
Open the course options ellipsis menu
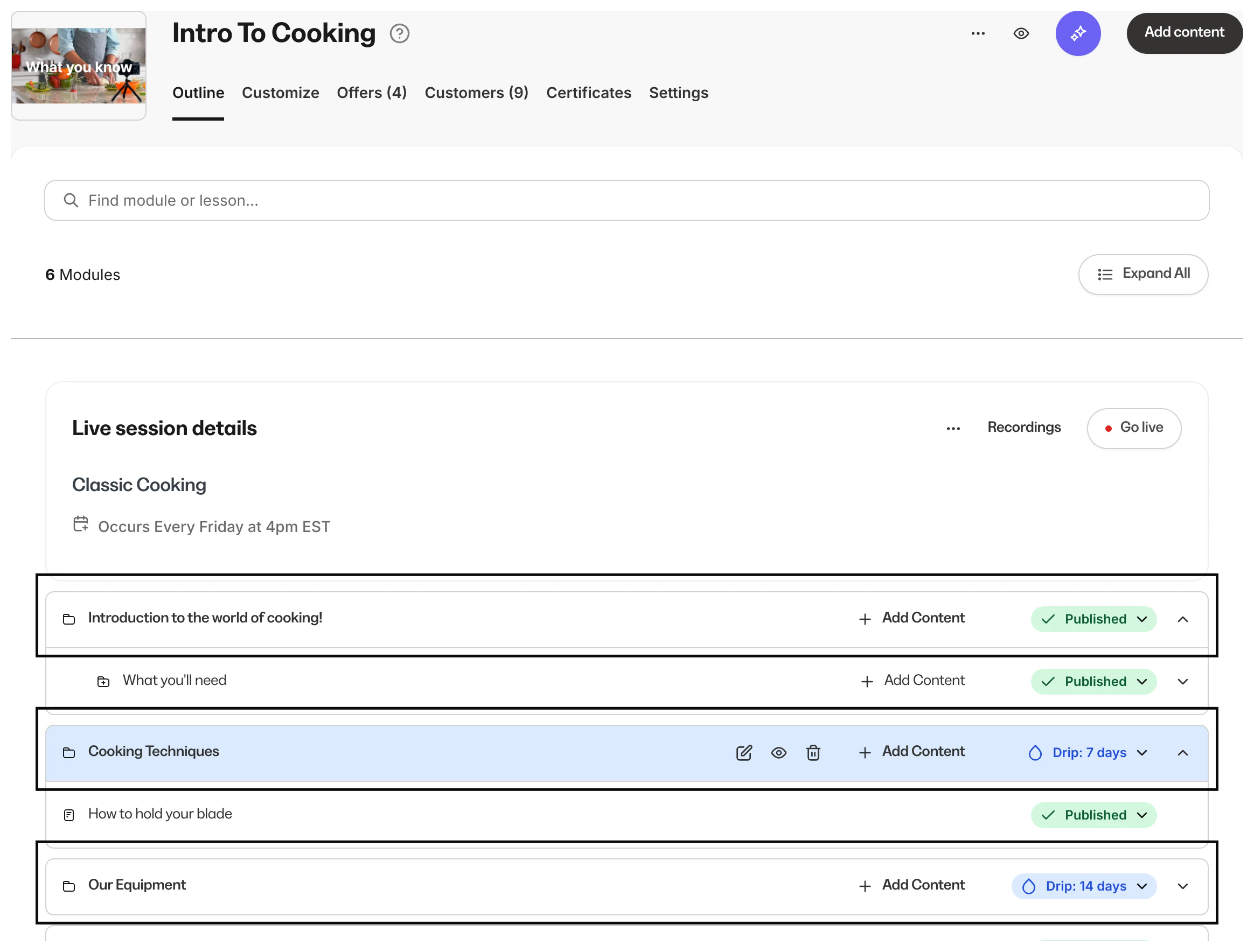[978, 33]
